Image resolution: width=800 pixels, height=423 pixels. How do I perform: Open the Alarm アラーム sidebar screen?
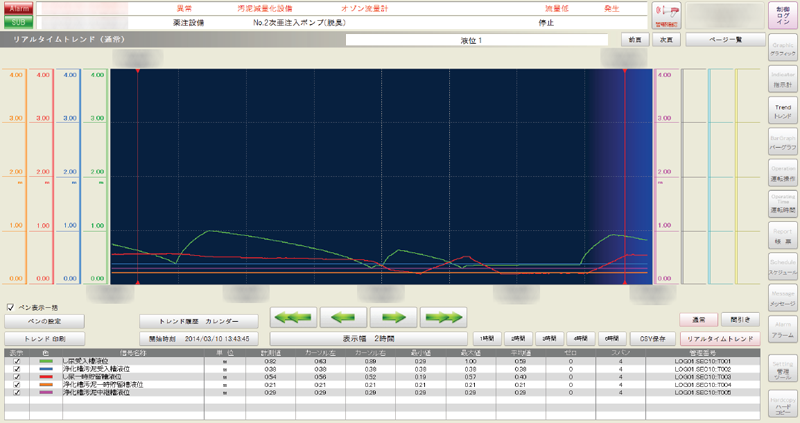coord(783,329)
